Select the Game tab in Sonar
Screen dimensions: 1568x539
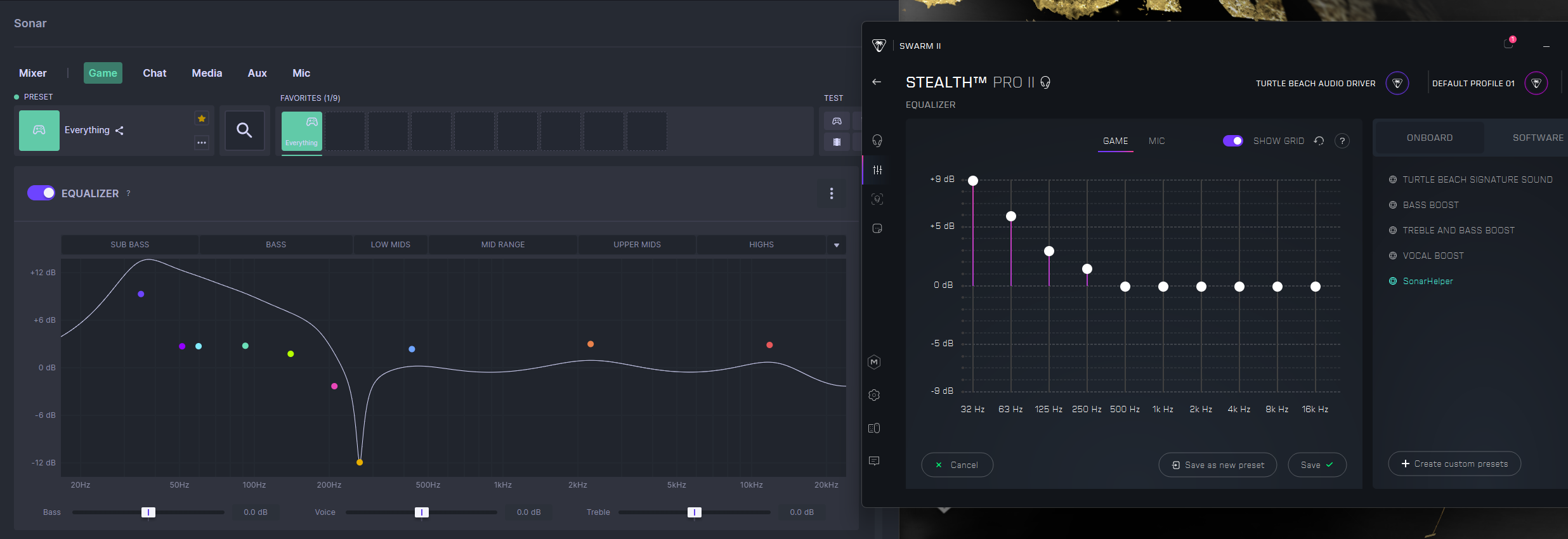pos(103,74)
